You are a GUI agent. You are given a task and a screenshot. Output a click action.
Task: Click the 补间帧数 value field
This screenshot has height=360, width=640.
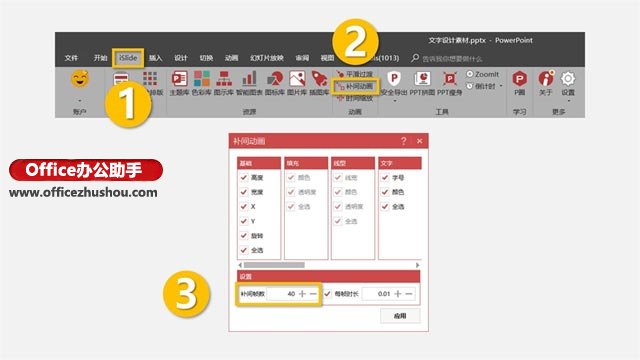pos(282,293)
